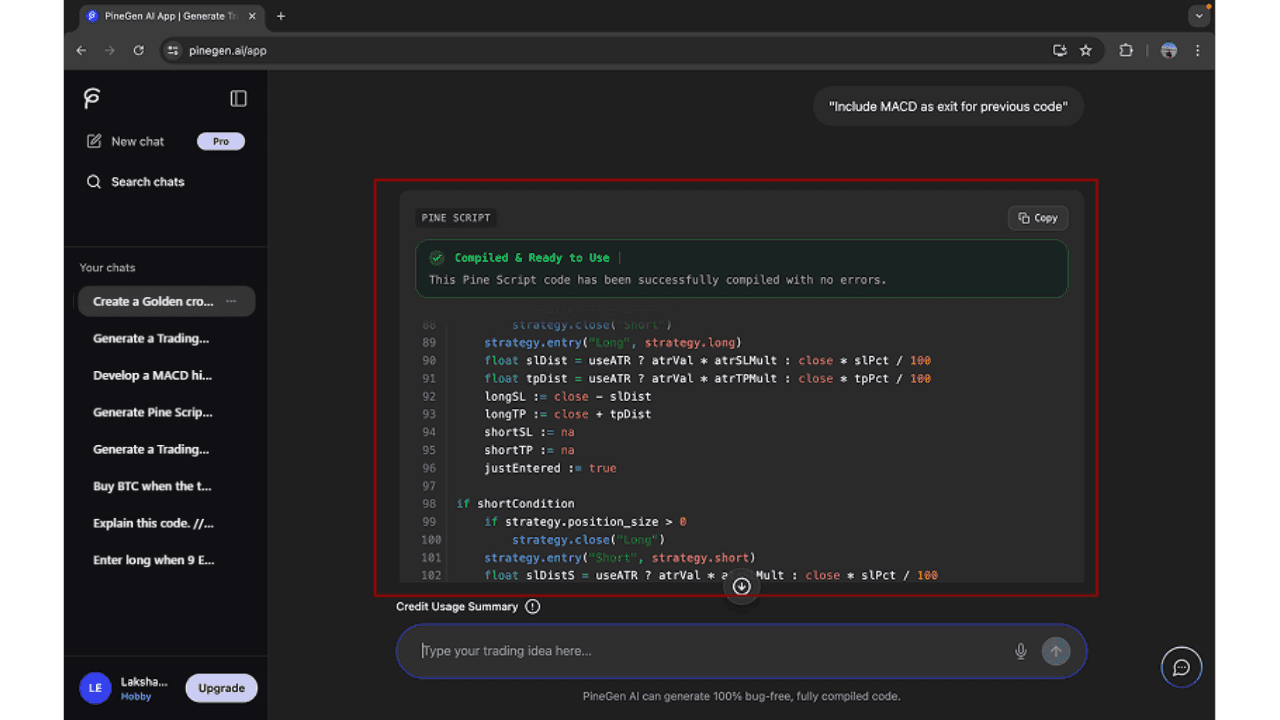Click the Pro badge
This screenshot has height=720, width=1280.
(221, 141)
